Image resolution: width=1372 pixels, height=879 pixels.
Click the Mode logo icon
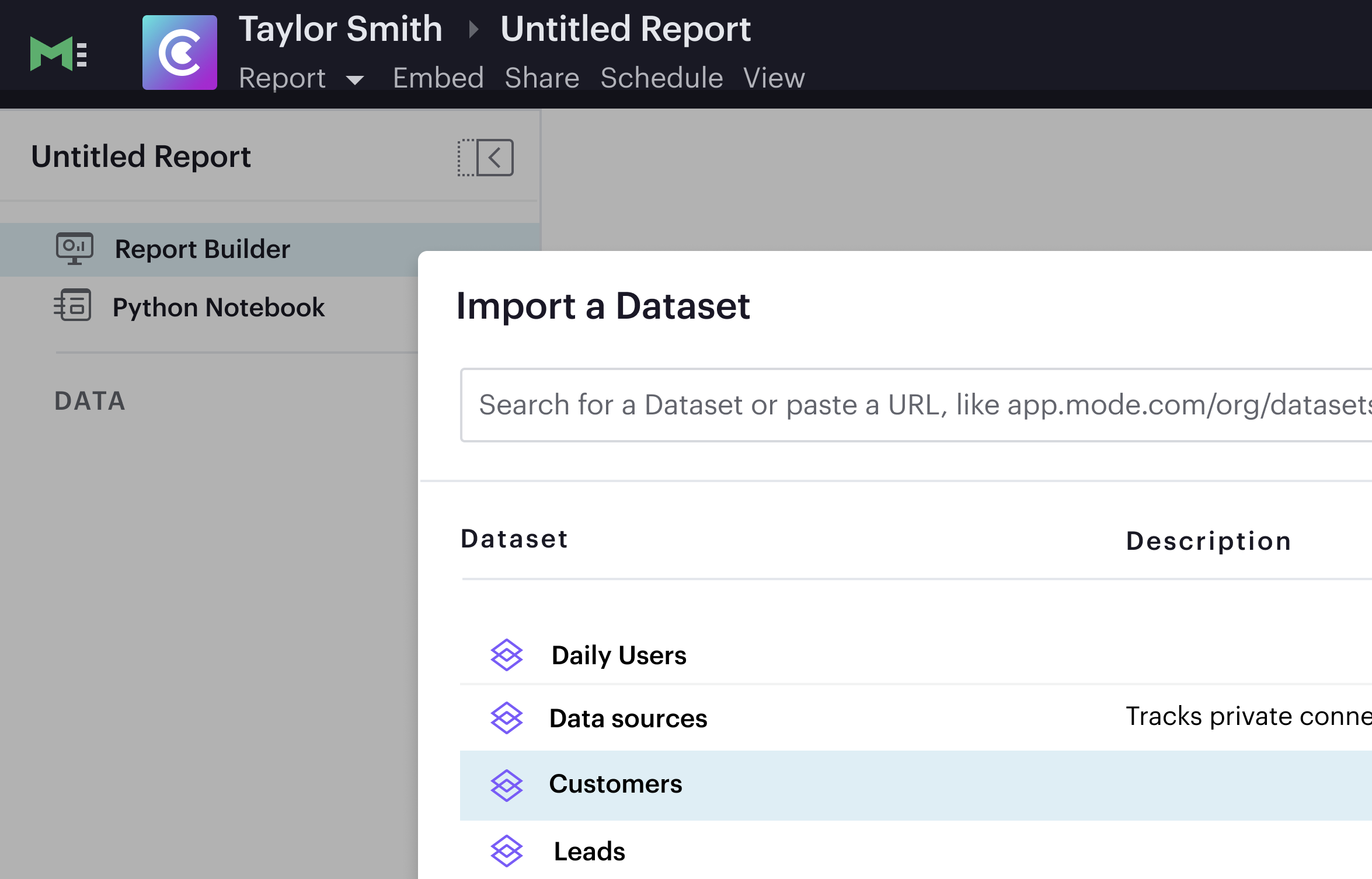[x=58, y=54]
